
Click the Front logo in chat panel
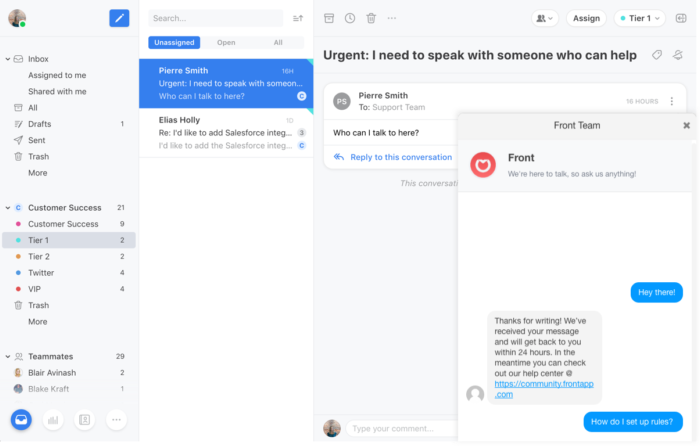(x=483, y=165)
